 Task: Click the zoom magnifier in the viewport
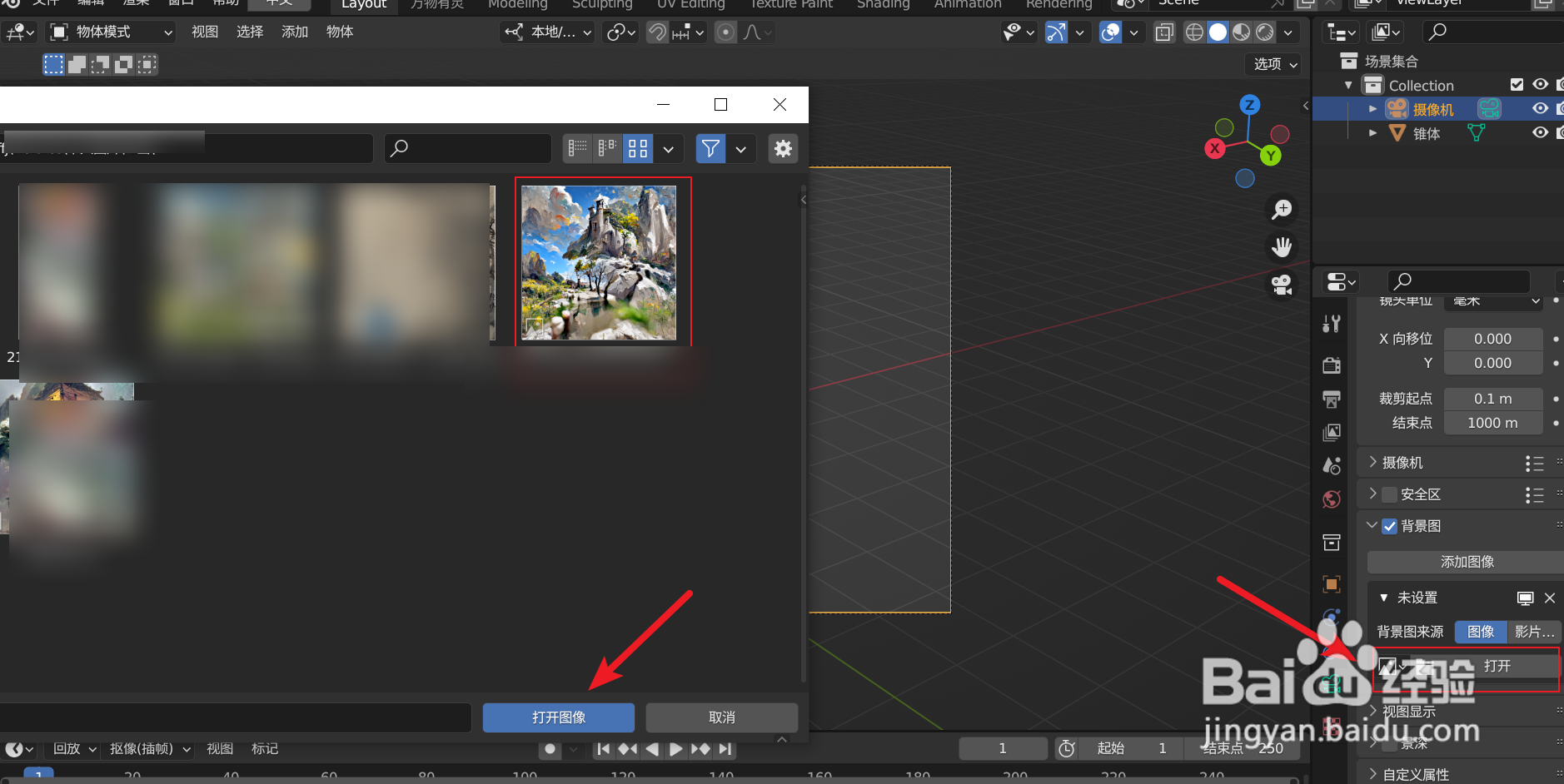click(x=1282, y=209)
